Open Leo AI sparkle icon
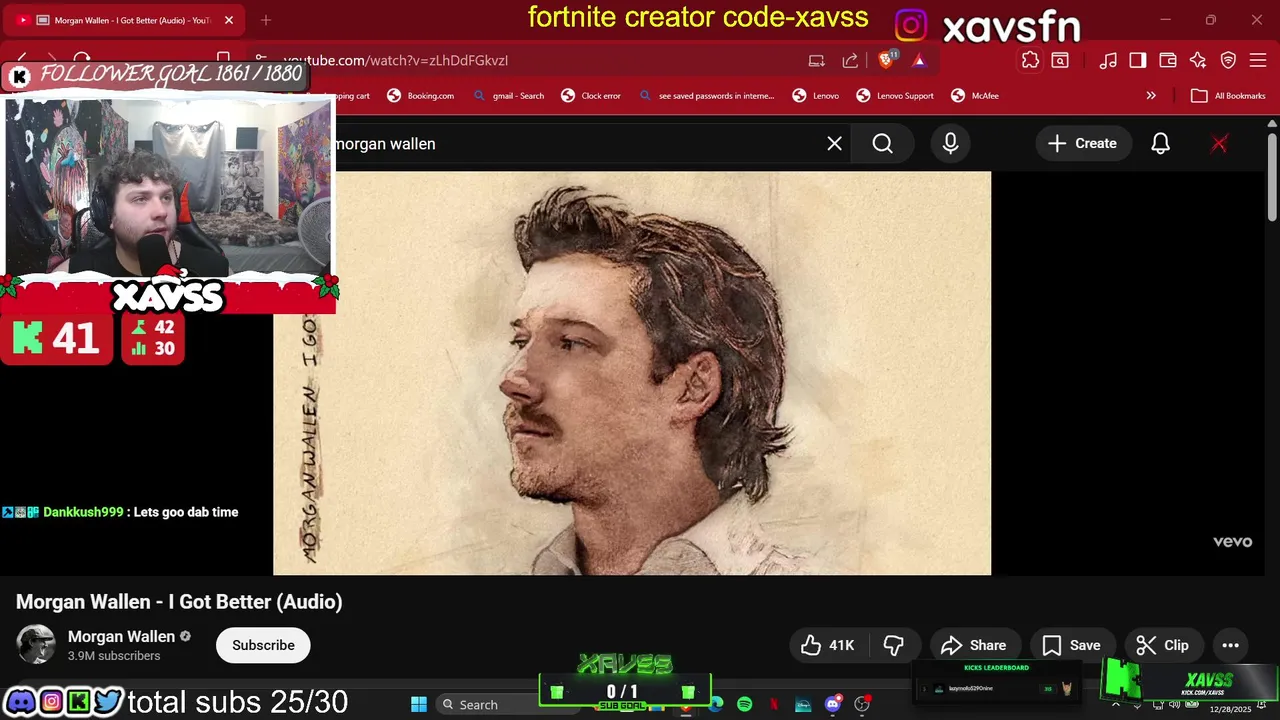1280x720 pixels. 1198,60
